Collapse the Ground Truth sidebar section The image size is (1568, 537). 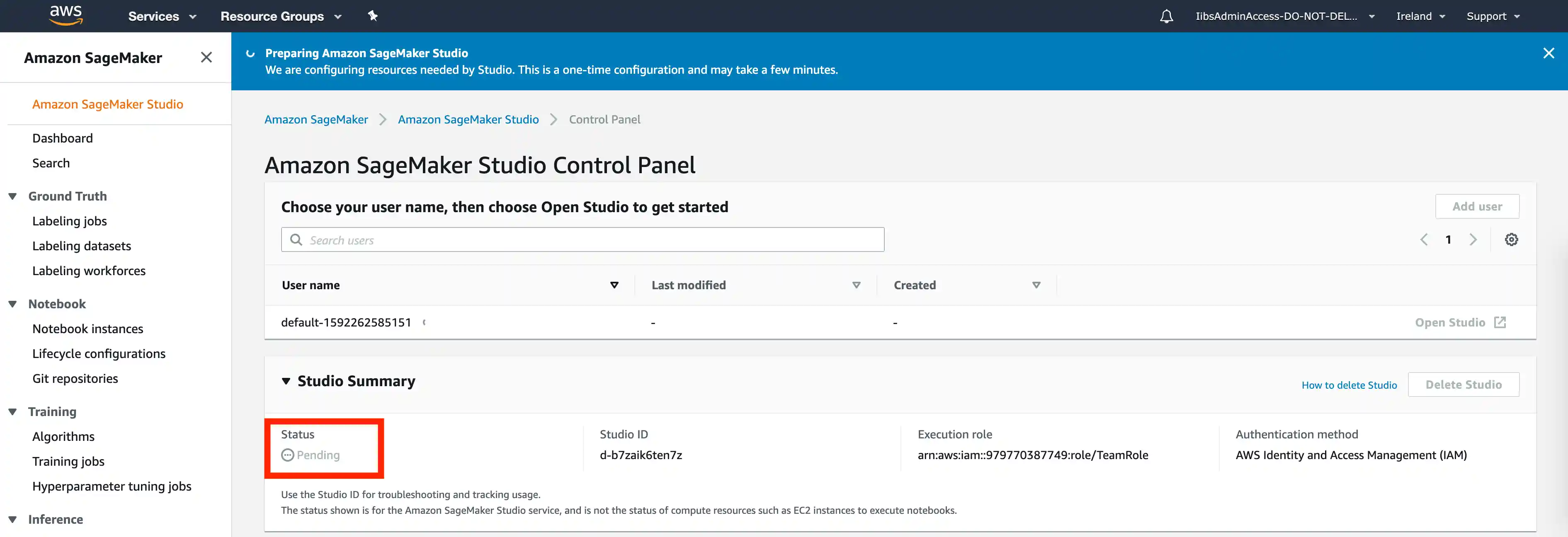click(x=13, y=196)
